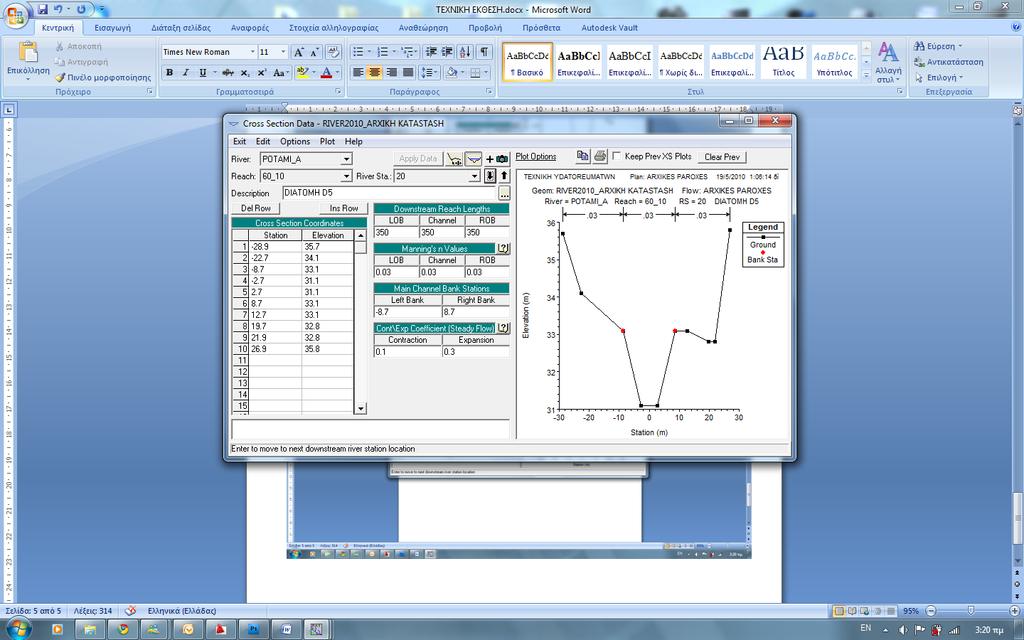Click the Increase Indent icon
The image size is (1024, 640).
point(447,52)
